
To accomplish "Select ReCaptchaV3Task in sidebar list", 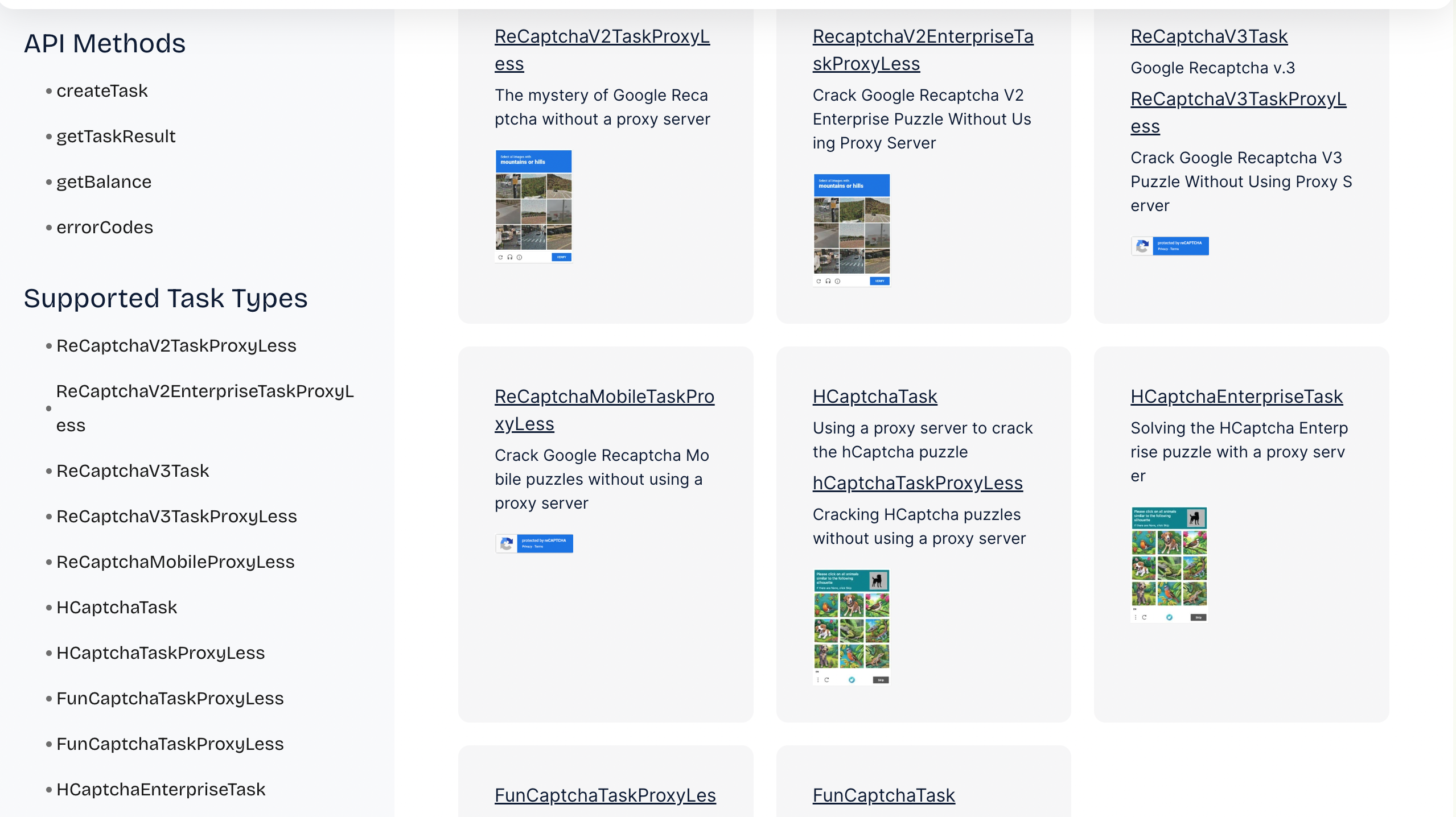I will pyautogui.click(x=133, y=471).
